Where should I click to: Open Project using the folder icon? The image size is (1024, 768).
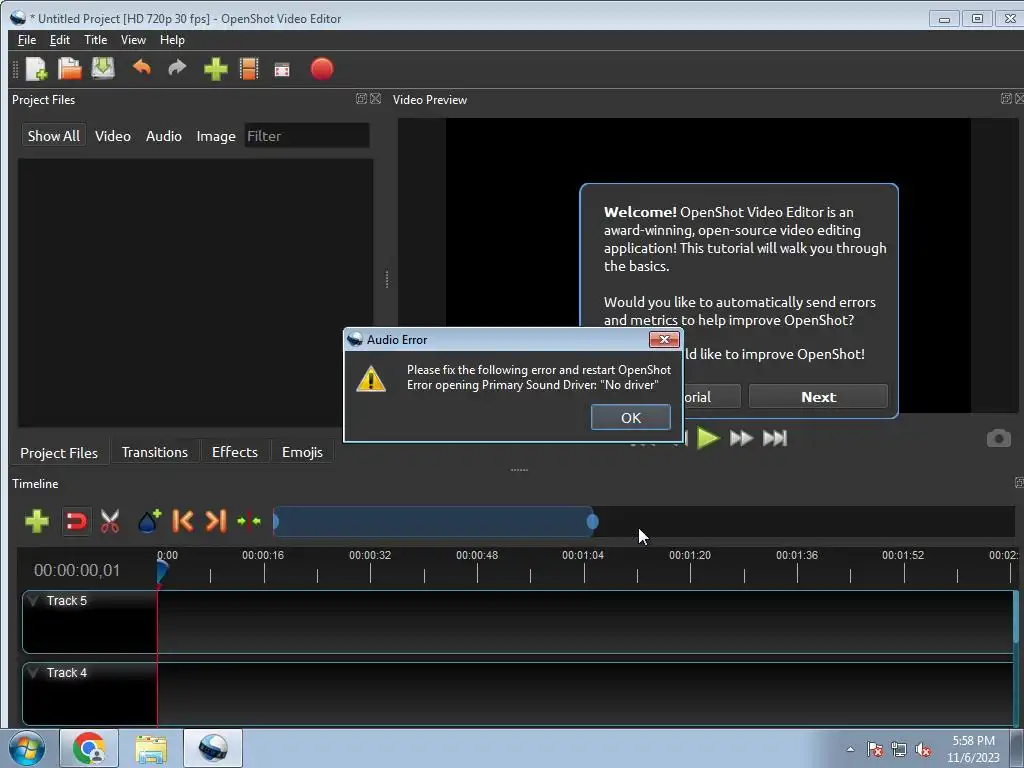69,69
